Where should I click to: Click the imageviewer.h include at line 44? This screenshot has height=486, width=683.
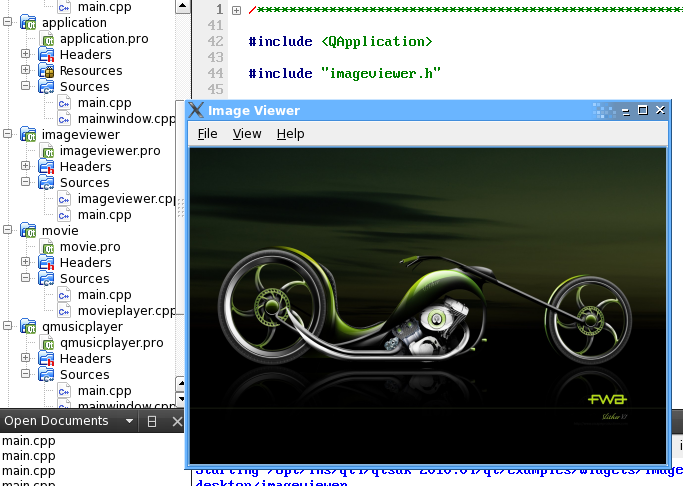(345, 74)
